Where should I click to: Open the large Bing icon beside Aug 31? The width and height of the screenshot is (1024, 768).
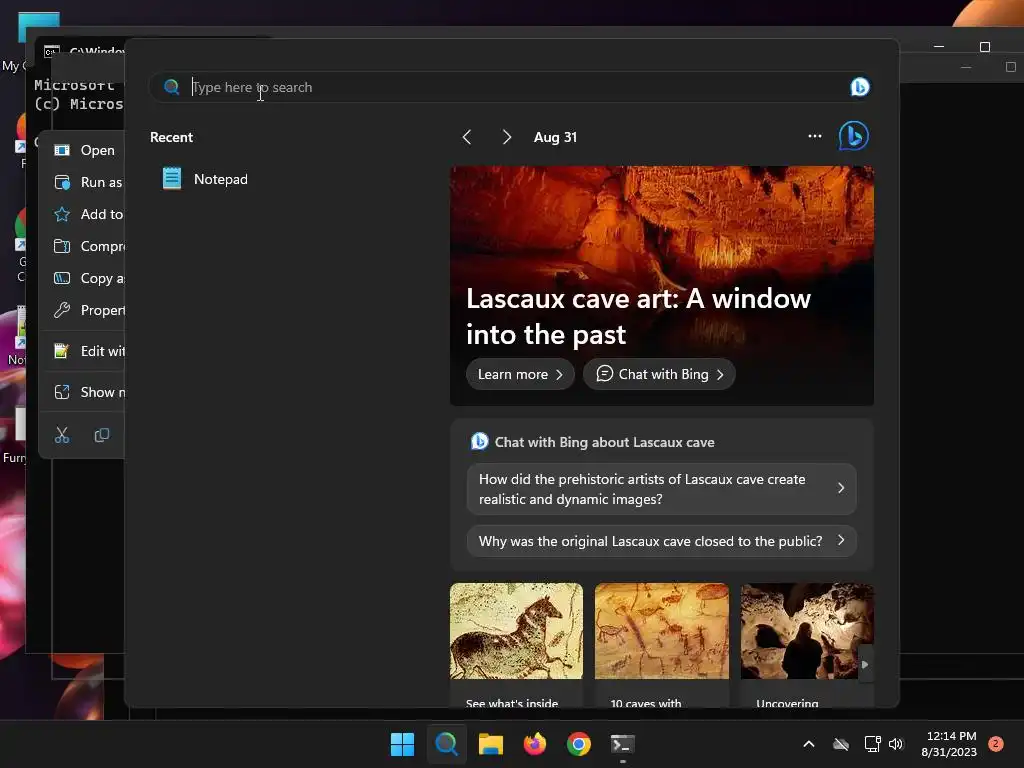(854, 136)
